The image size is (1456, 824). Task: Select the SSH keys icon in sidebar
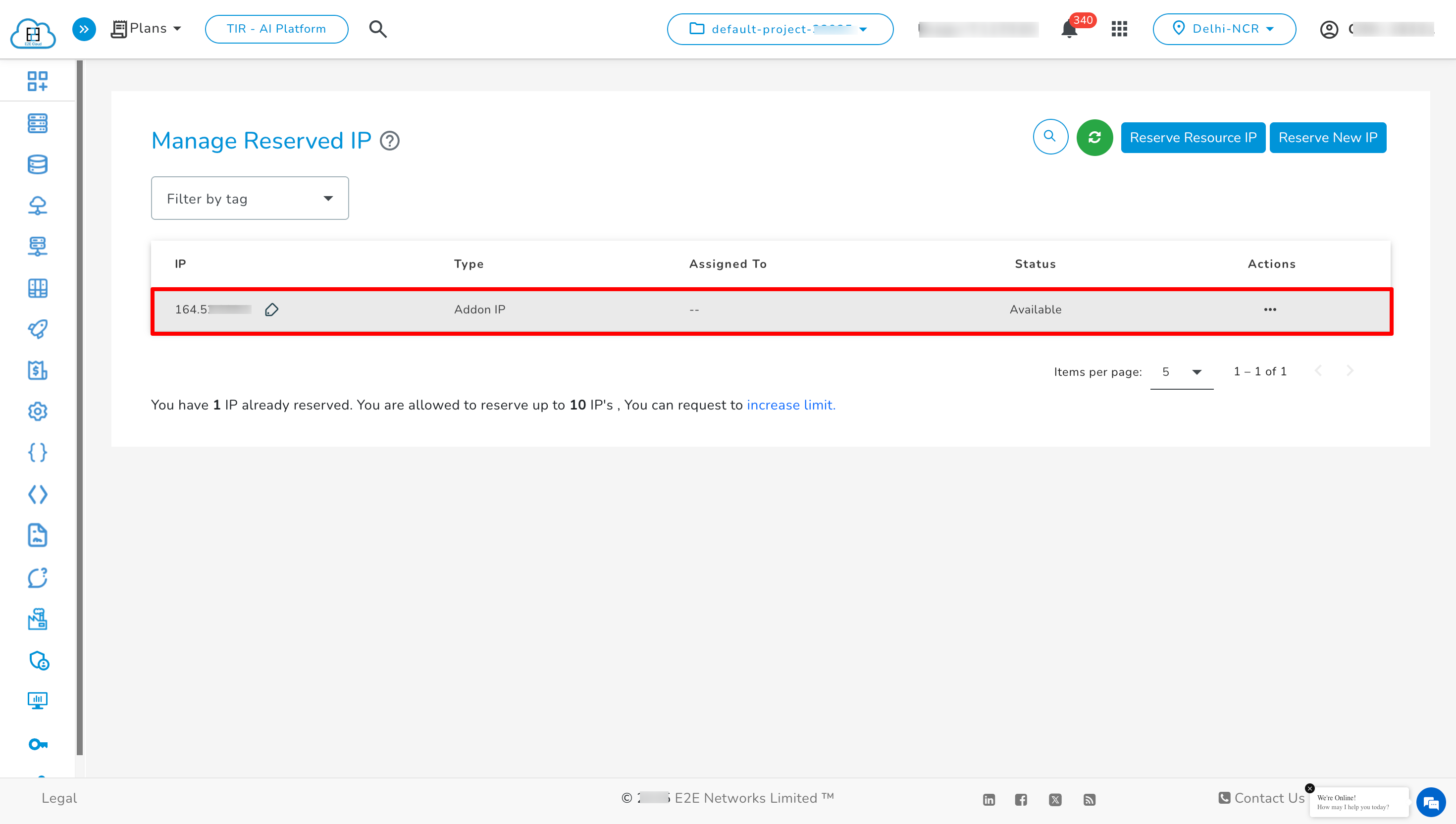click(37, 744)
